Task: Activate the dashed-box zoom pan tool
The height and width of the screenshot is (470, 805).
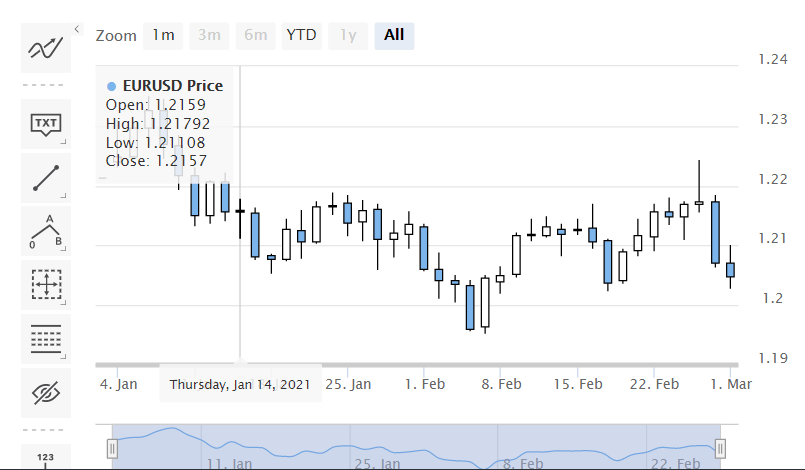Action: point(46,285)
